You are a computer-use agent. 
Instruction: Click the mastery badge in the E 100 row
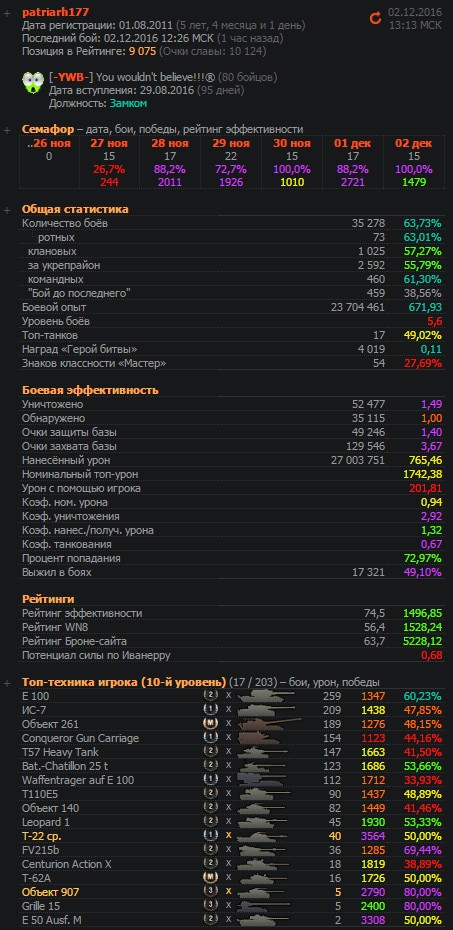coord(210,696)
